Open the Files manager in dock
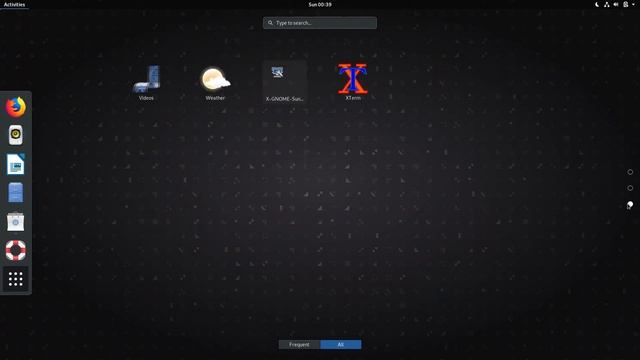640x360 pixels. (16, 193)
